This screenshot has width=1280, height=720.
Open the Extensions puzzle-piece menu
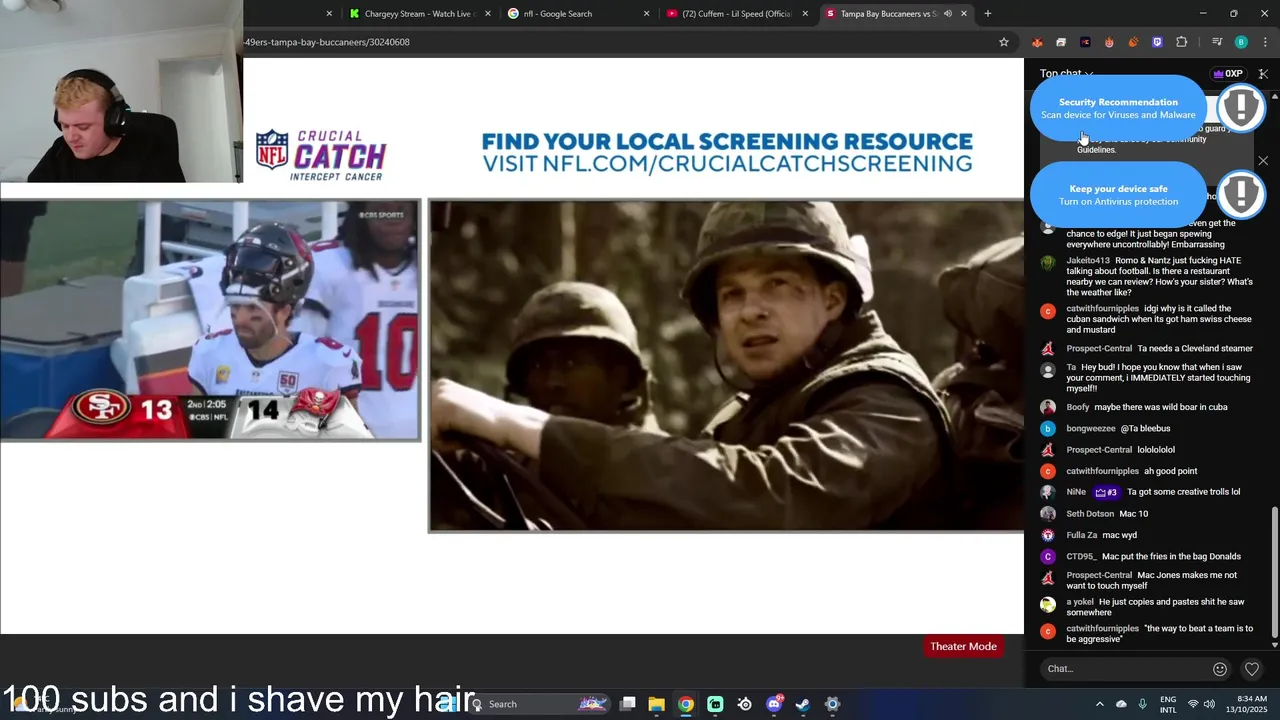pyautogui.click(x=1182, y=42)
